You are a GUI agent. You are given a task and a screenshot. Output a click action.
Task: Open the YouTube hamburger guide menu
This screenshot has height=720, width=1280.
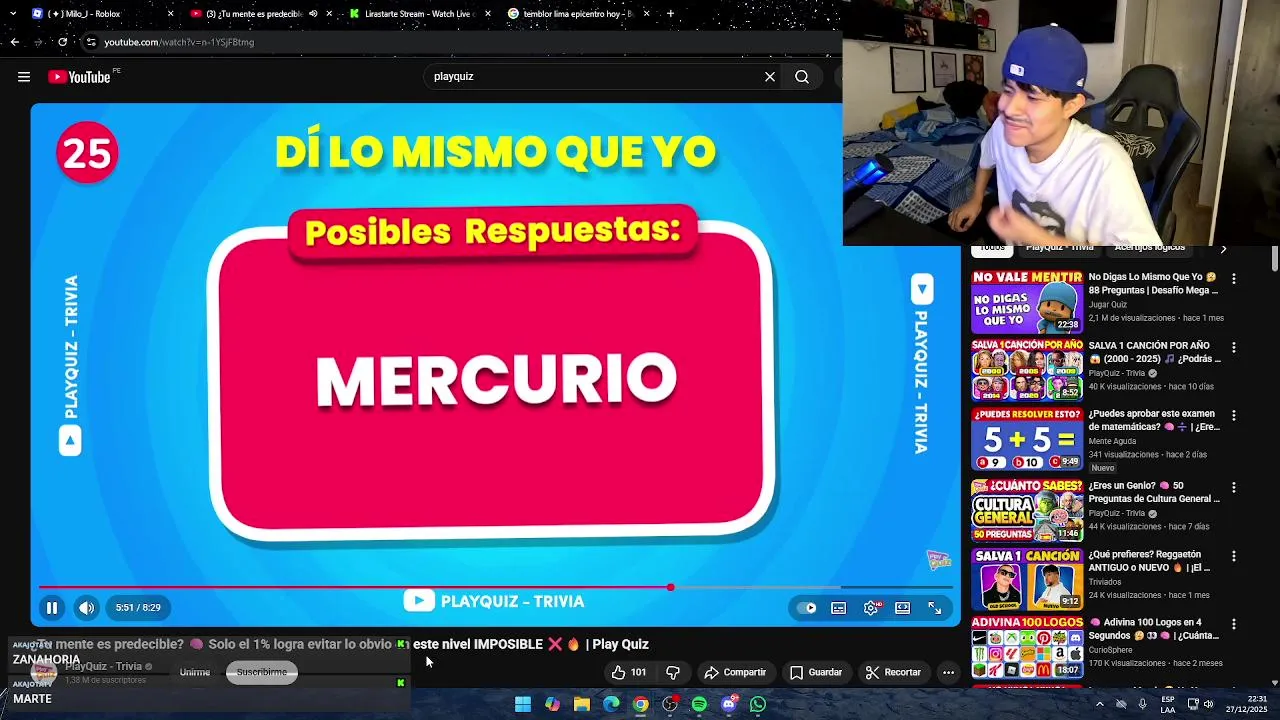point(24,77)
